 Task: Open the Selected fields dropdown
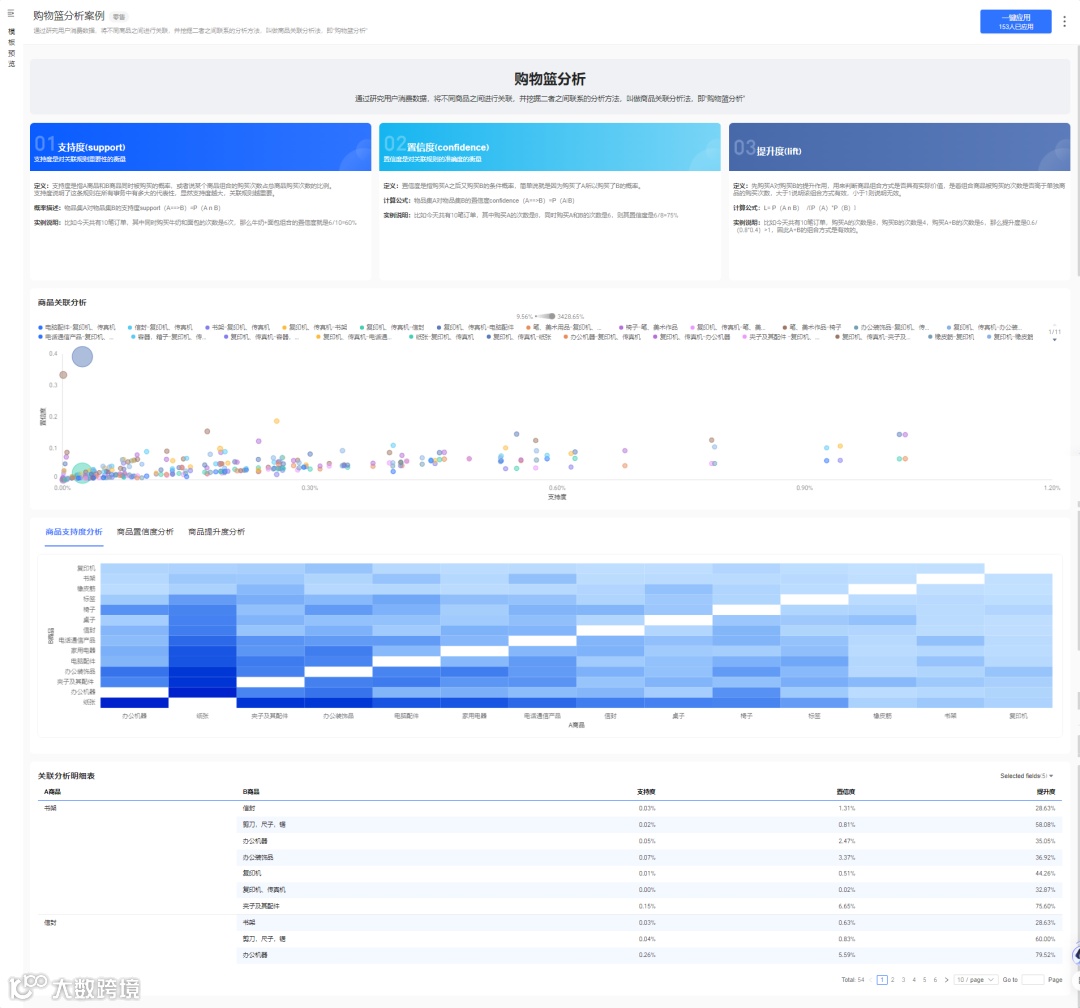pyautogui.click(x=1026, y=776)
